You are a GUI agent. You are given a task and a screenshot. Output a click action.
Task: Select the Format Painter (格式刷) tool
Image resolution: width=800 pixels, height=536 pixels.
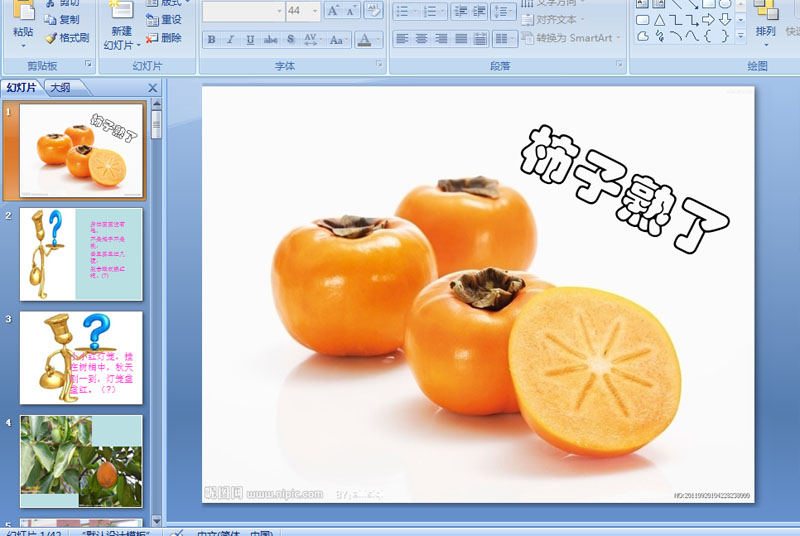pyautogui.click(x=67, y=38)
